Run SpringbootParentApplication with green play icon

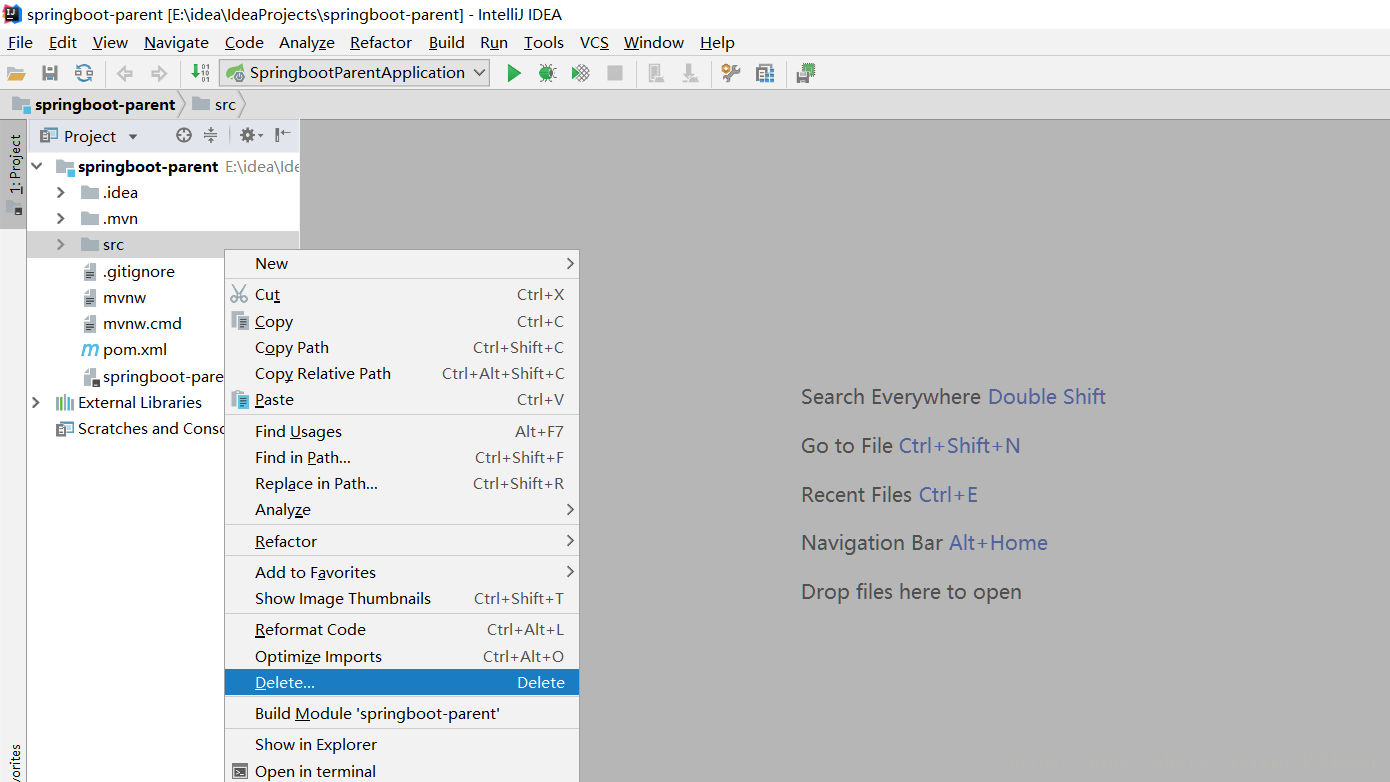tap(514, 73)
